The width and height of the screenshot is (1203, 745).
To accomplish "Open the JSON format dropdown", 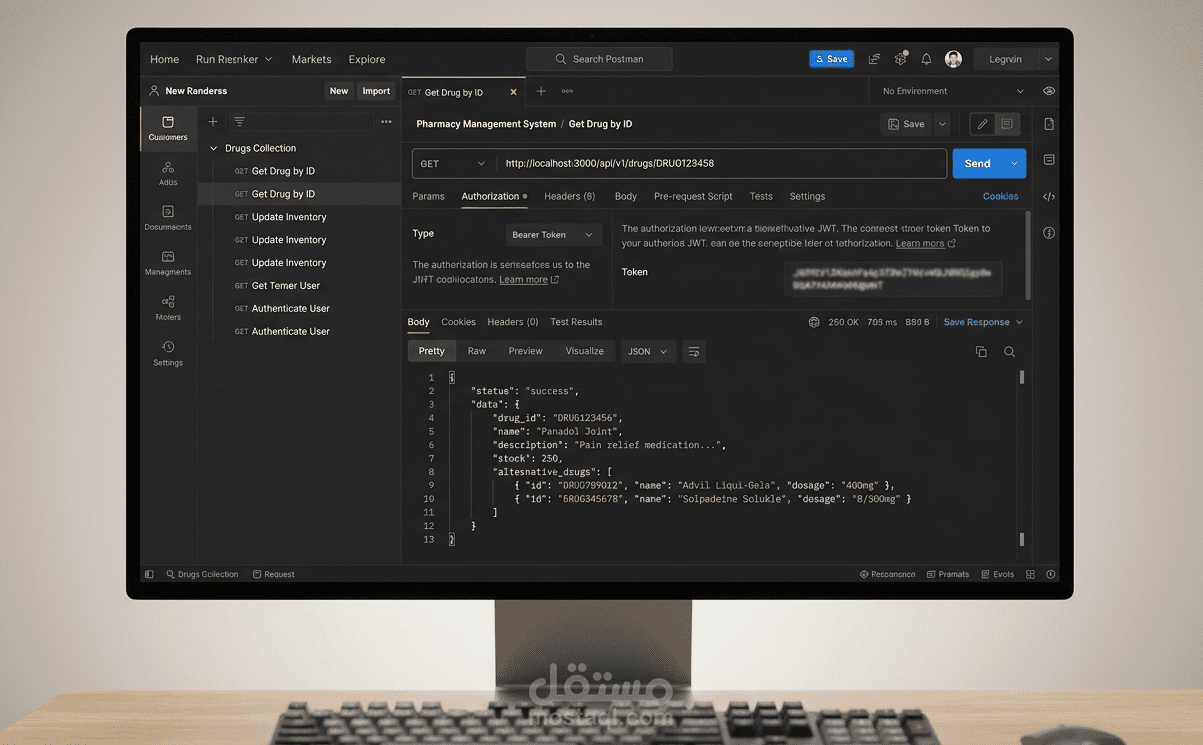I will (647, 351).
